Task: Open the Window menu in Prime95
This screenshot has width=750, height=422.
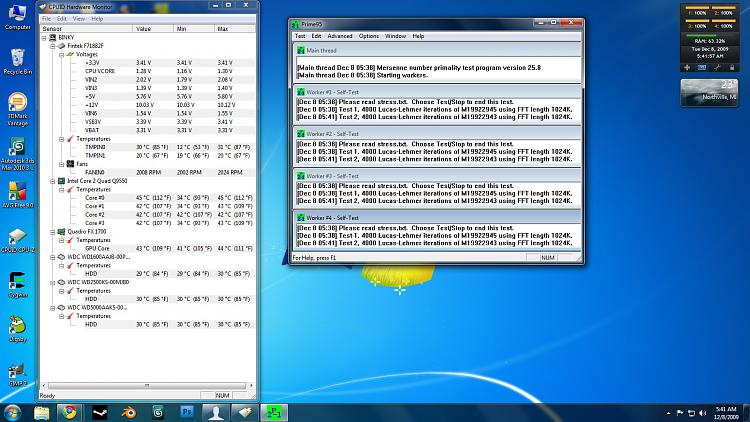Action: (x=396, y=36)
